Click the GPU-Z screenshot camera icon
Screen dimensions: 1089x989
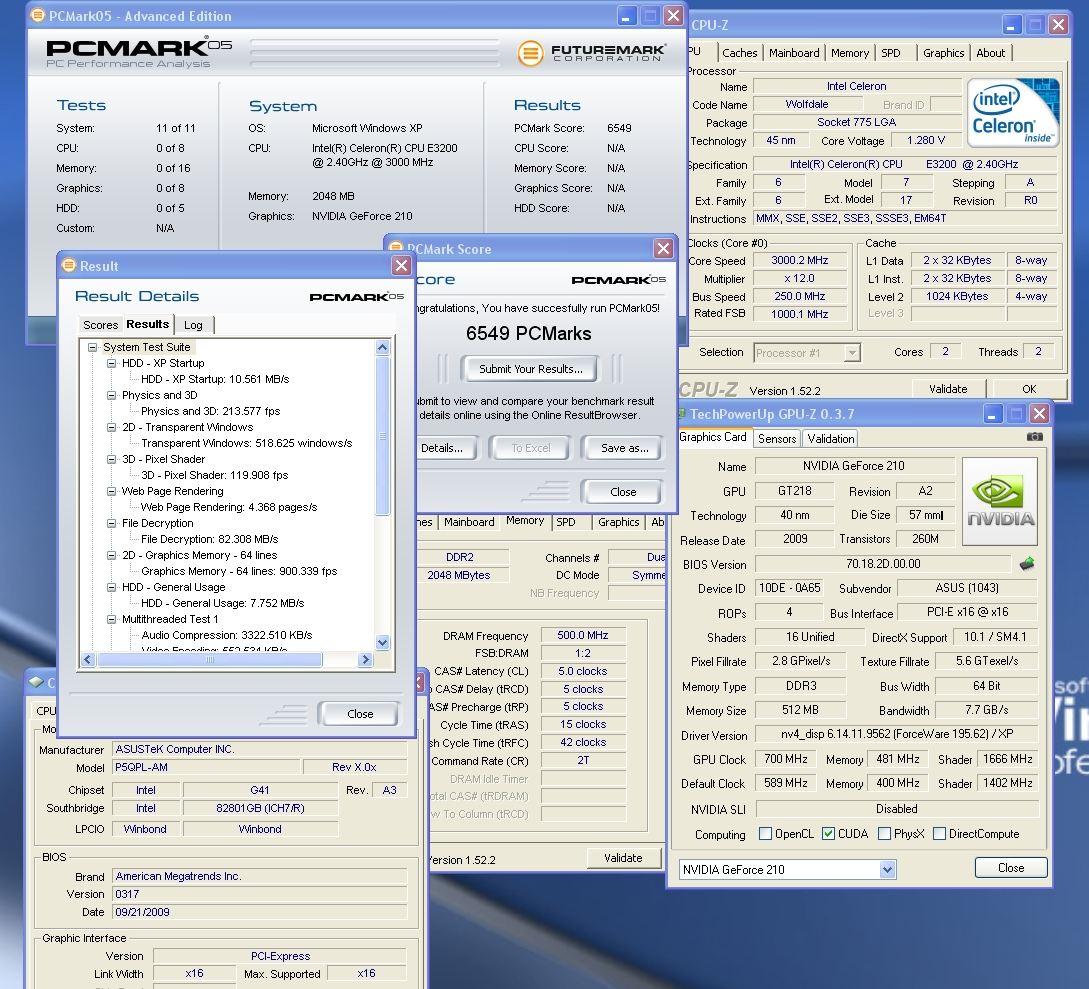click(1034, 437)
